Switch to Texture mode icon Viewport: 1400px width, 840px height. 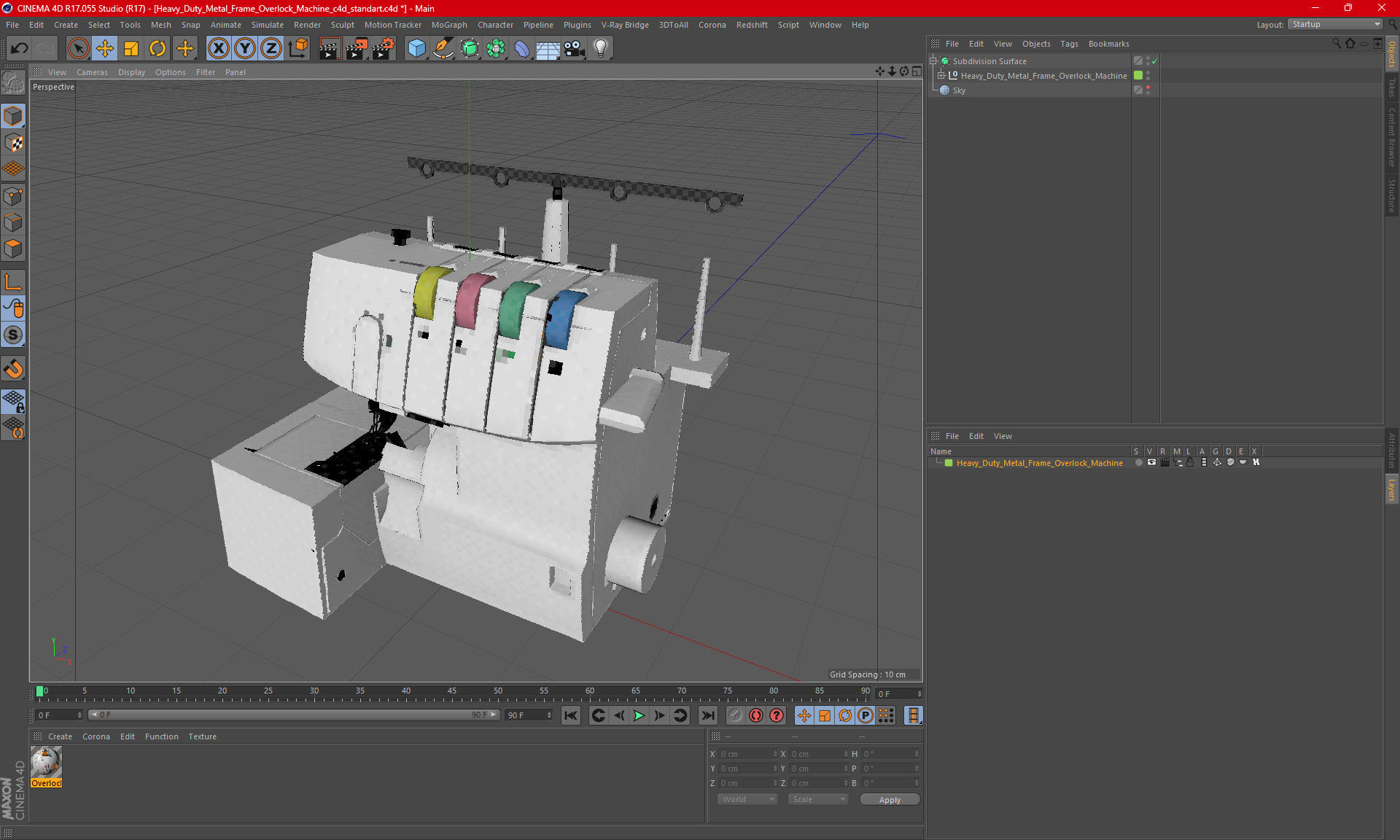coord(13,143)
